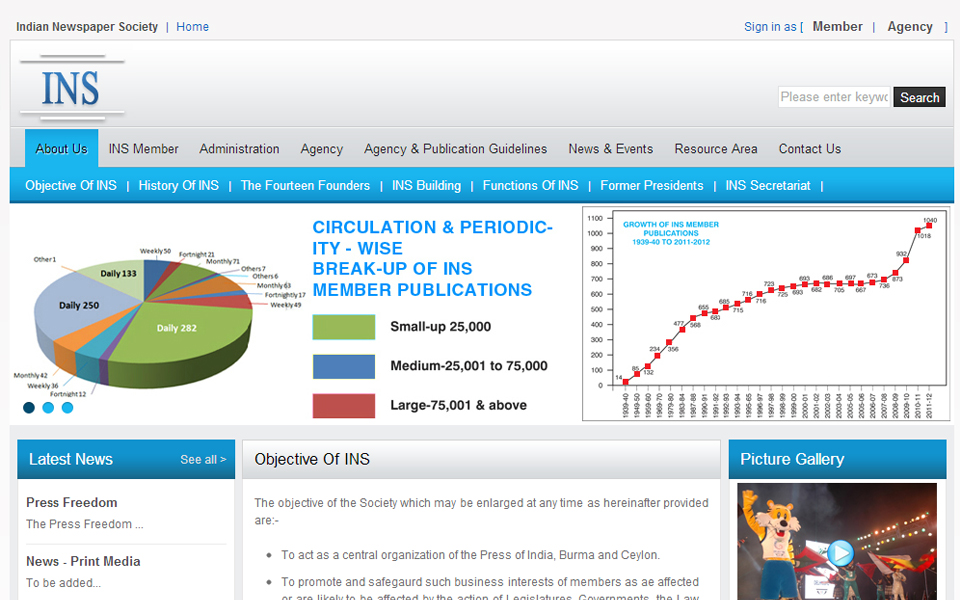Viewport: 960px width, 600px height.
Task: Click the red Large-75,001 & above swatch
Action: (x=343, y=405)
